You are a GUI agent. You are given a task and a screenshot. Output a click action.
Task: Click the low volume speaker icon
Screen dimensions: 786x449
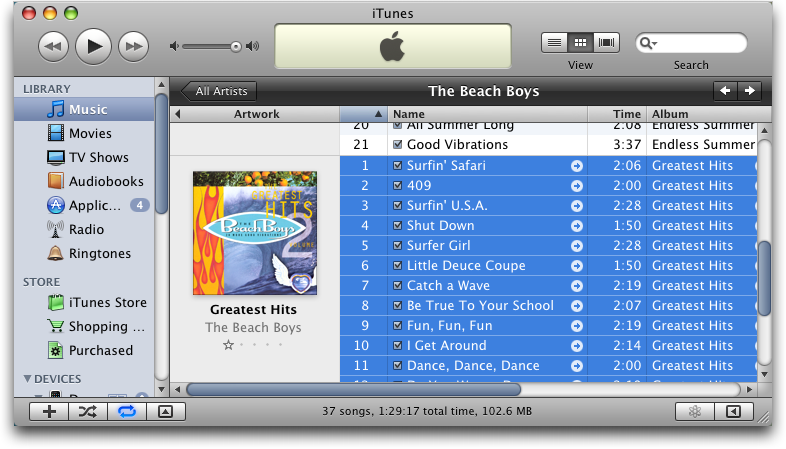174,47
